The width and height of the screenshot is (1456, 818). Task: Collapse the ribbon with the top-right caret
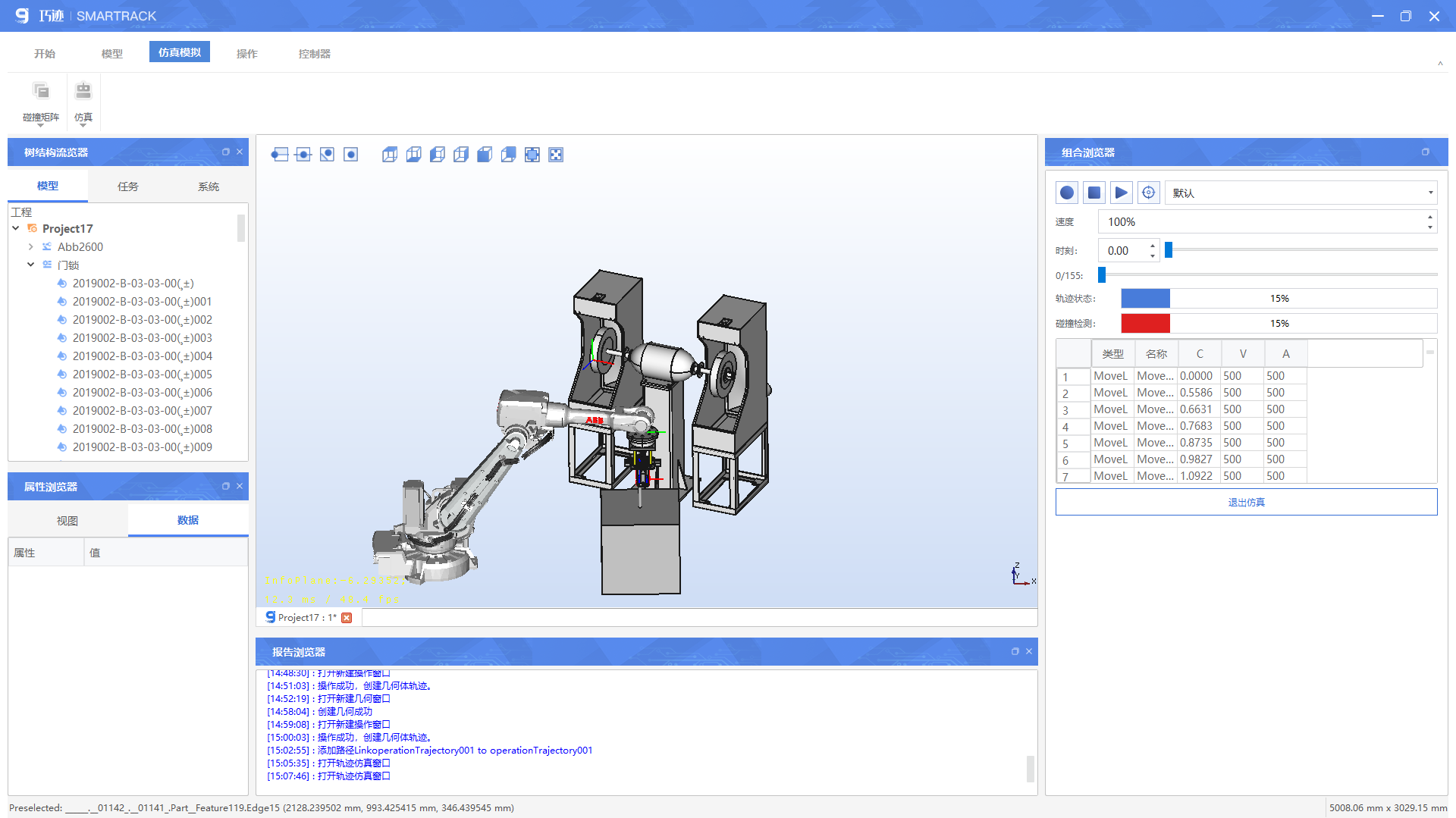tap(1440, 64)
